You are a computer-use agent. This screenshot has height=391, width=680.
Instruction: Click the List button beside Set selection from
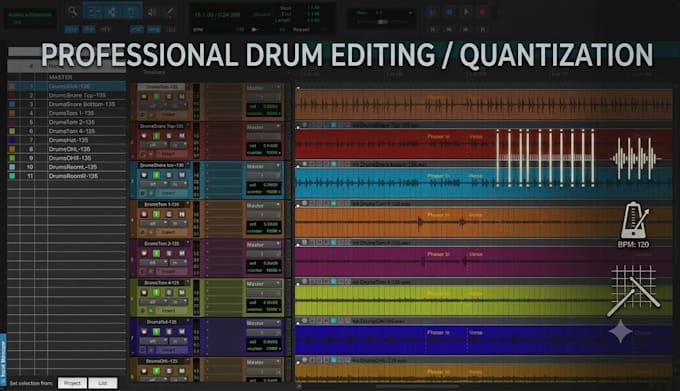point(103,383)
